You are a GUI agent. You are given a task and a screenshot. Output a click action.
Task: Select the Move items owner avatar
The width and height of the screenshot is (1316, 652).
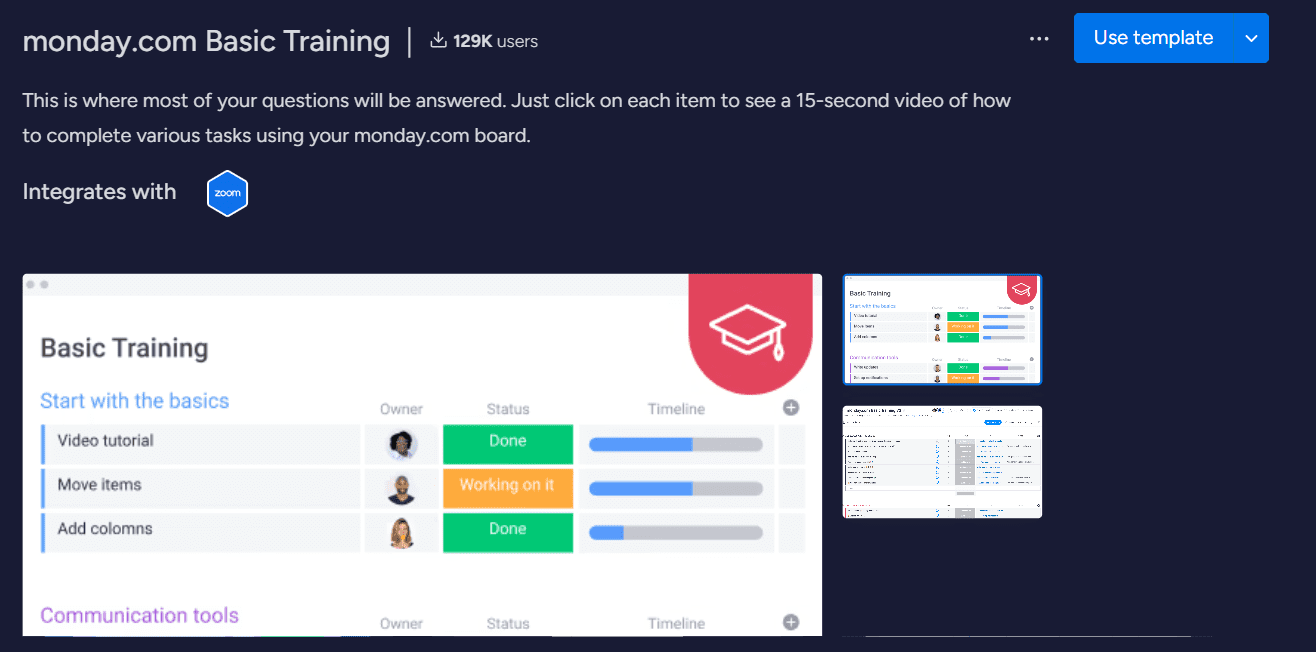[x=401, y=488]
